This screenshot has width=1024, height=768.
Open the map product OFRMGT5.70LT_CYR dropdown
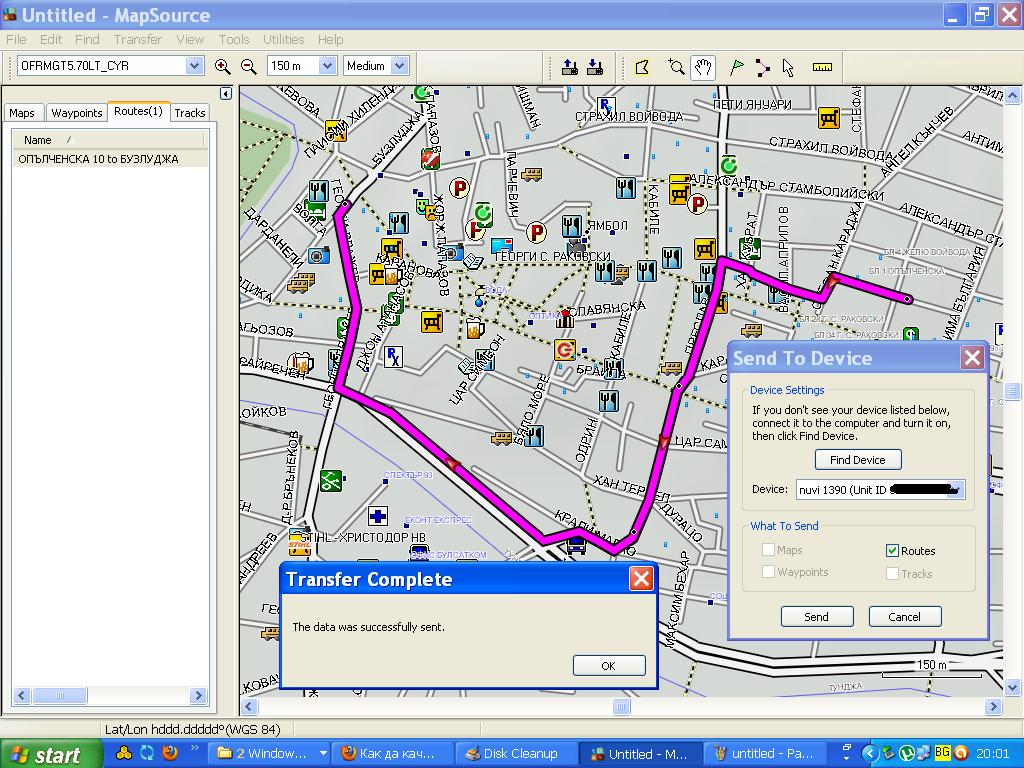click(194, 66)
